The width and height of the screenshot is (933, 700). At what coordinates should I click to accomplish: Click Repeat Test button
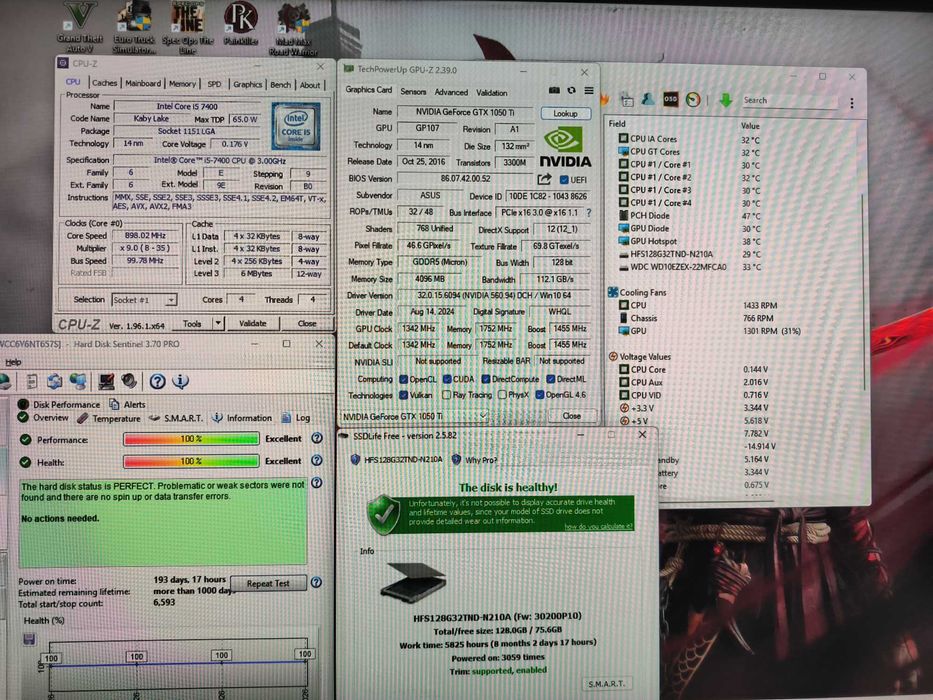pos(268,583)
